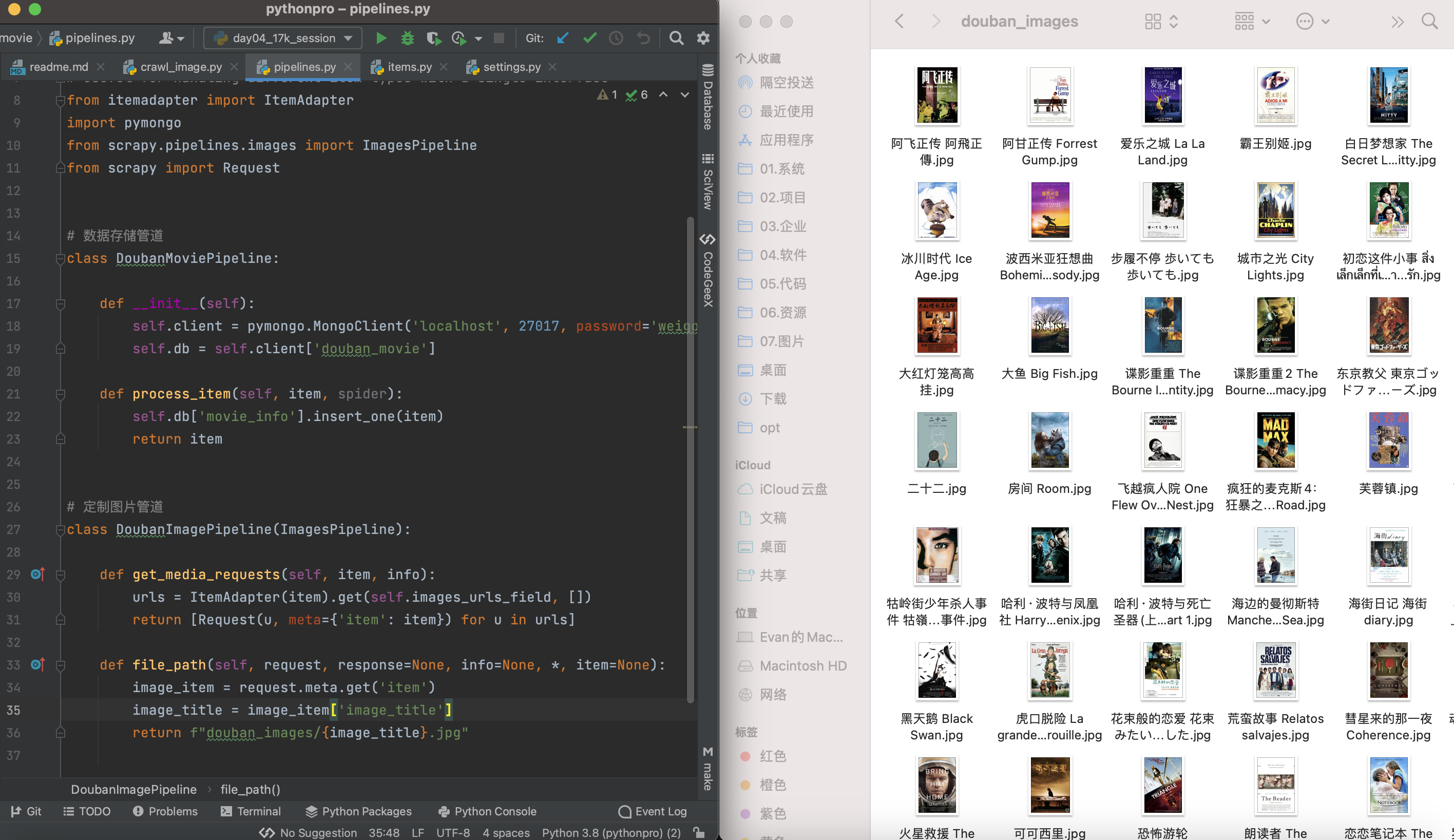Image resolution: width=1454 pixels, height=840 pixels.
Task: Open the SciView side panel
Action: pyautogui.click(x=708, y=182)
